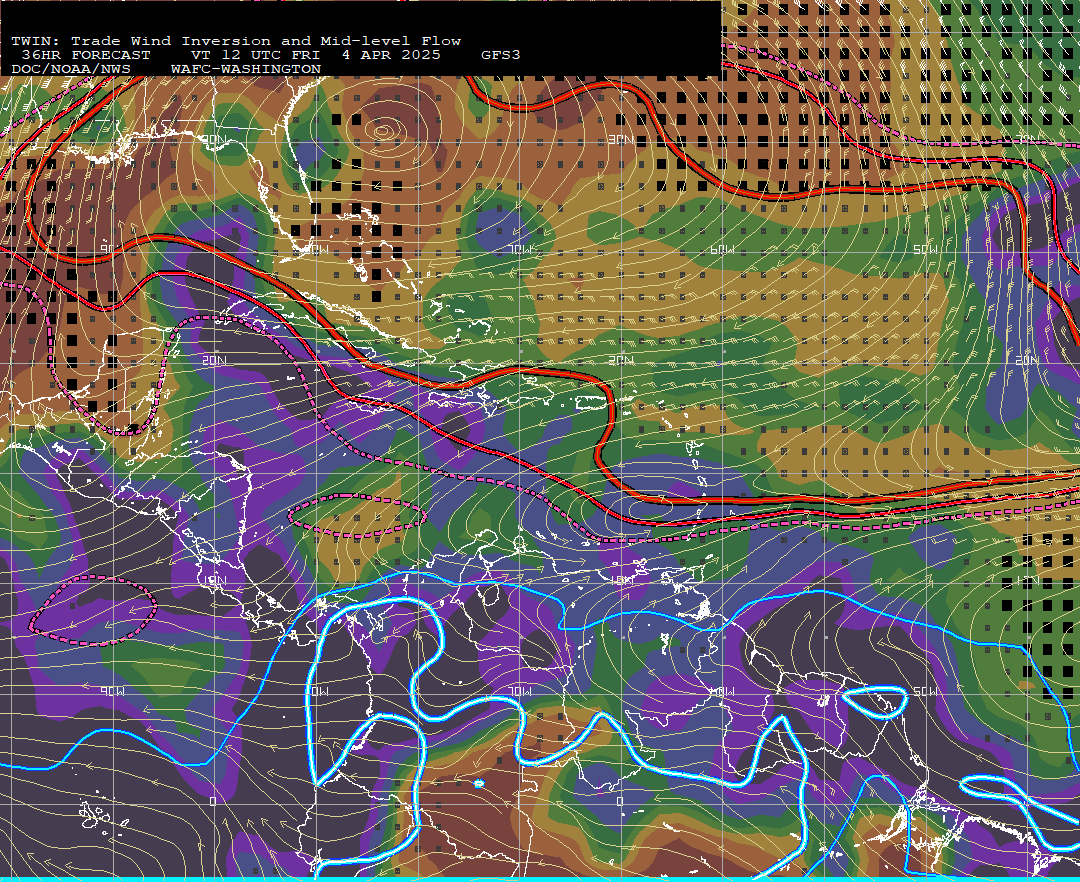Click the 70W label over Colombia
This screenshot has width=1080, height=882.
(520, 691)
